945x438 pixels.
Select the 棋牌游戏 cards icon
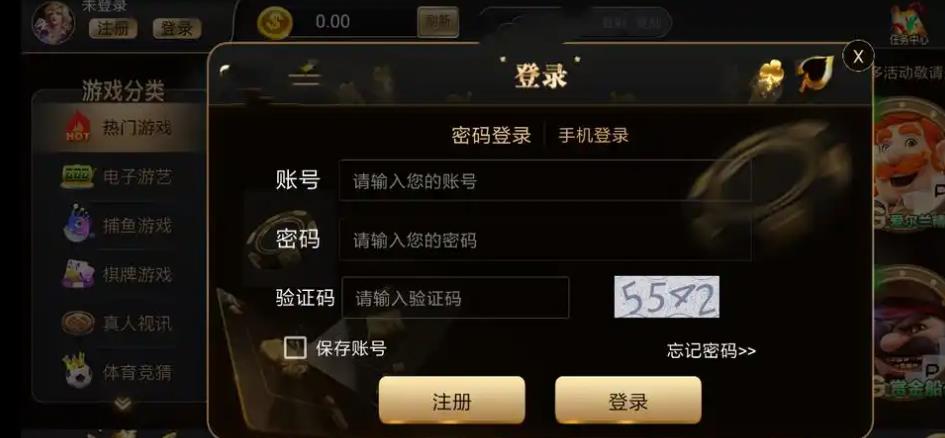click(78, 274)
